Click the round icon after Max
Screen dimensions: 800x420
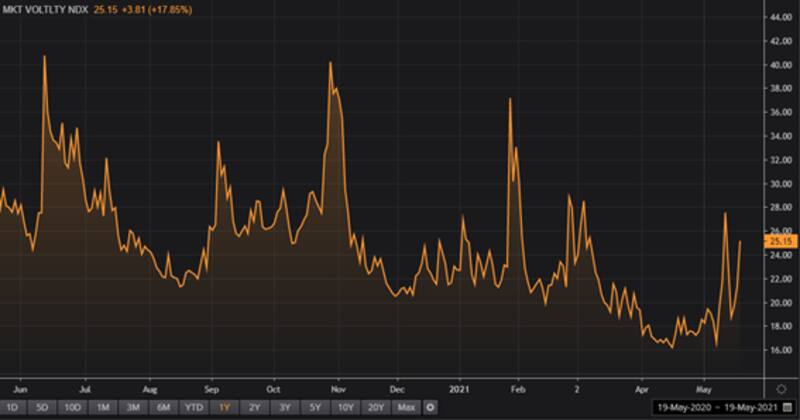pyautogui.click(x=430, y=407)
